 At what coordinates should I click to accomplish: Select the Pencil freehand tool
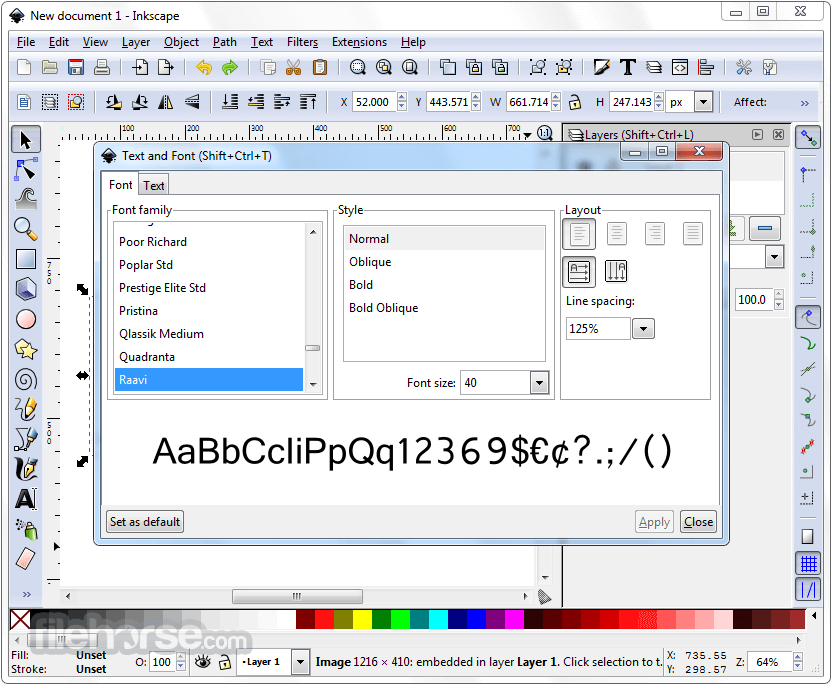(25, 409)
